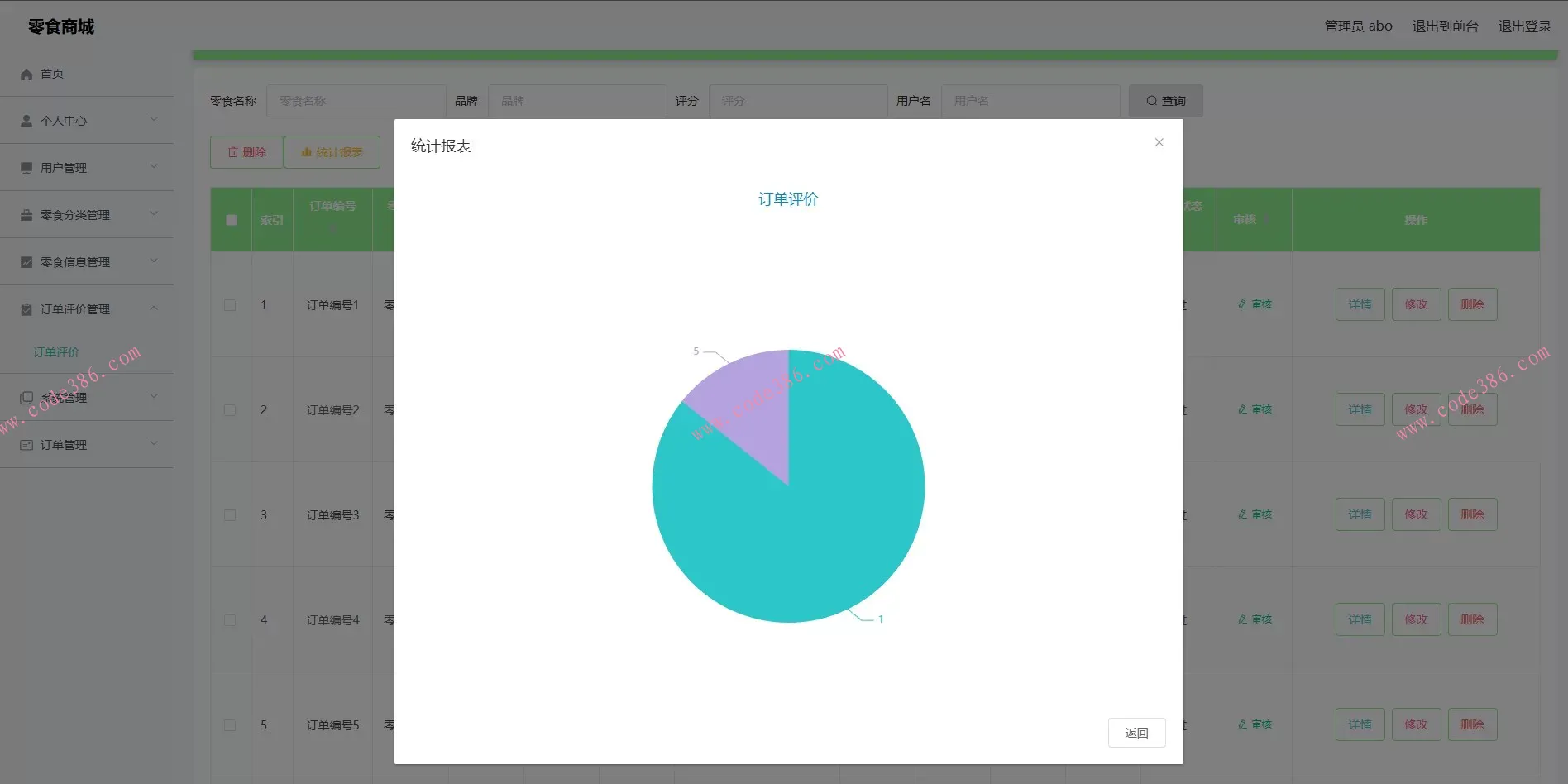Click the 审核 edit icon in row 2
This screenshot has width=1568, height=784.
1242,409
